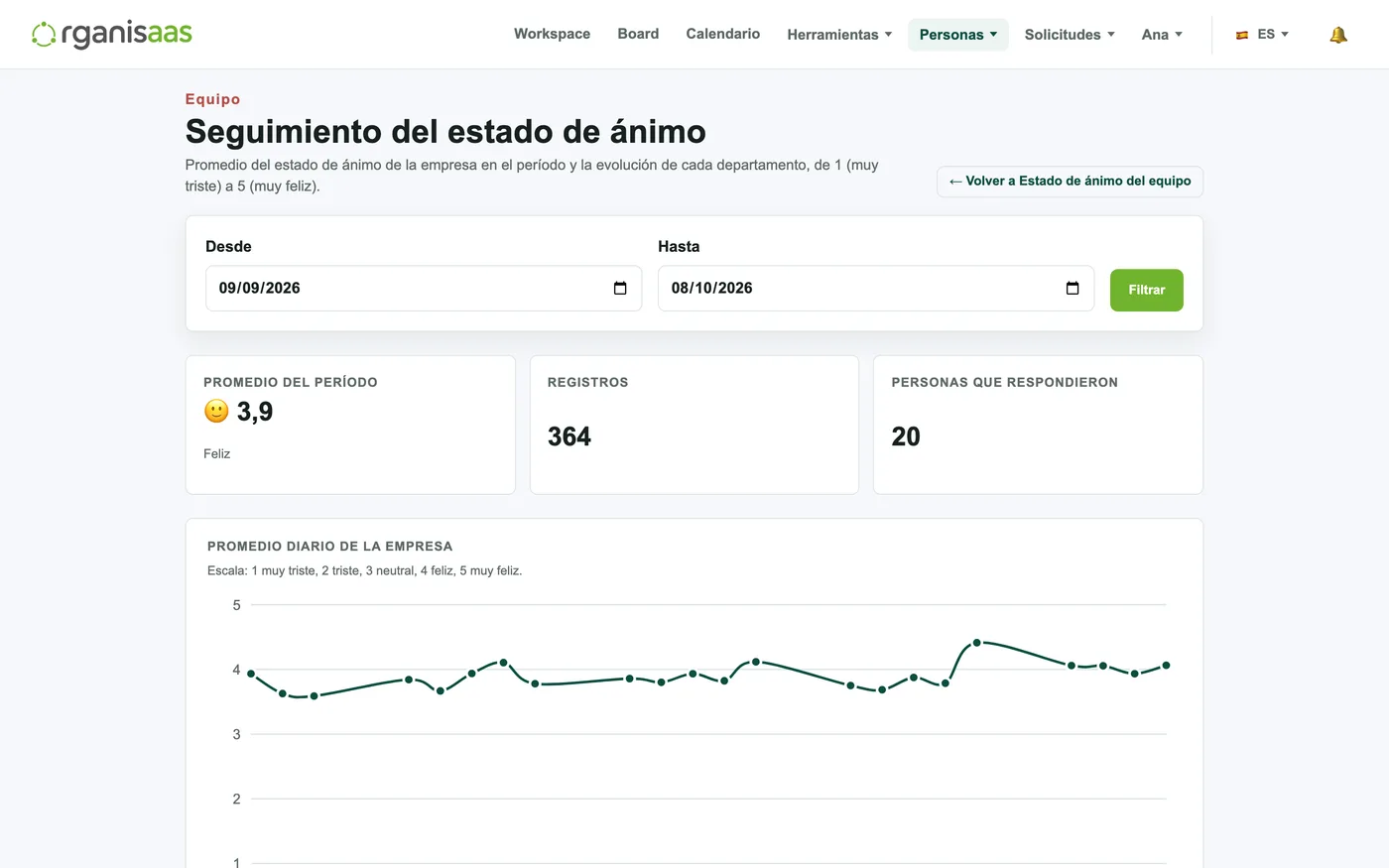Go to Workspace

[x=552, y=34]
